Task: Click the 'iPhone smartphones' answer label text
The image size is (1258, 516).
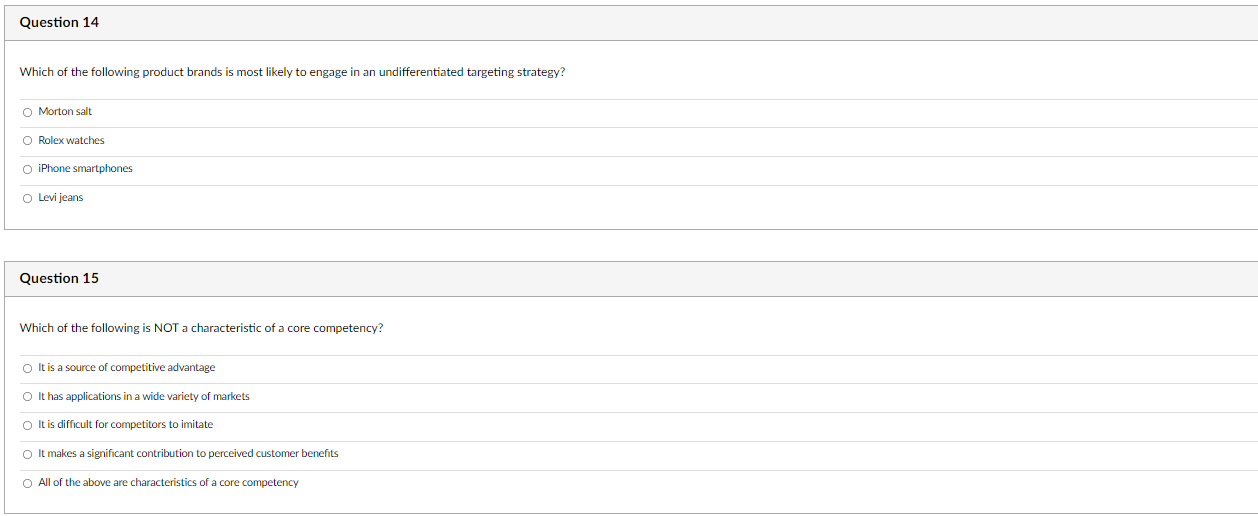Action: pos(85,169)
